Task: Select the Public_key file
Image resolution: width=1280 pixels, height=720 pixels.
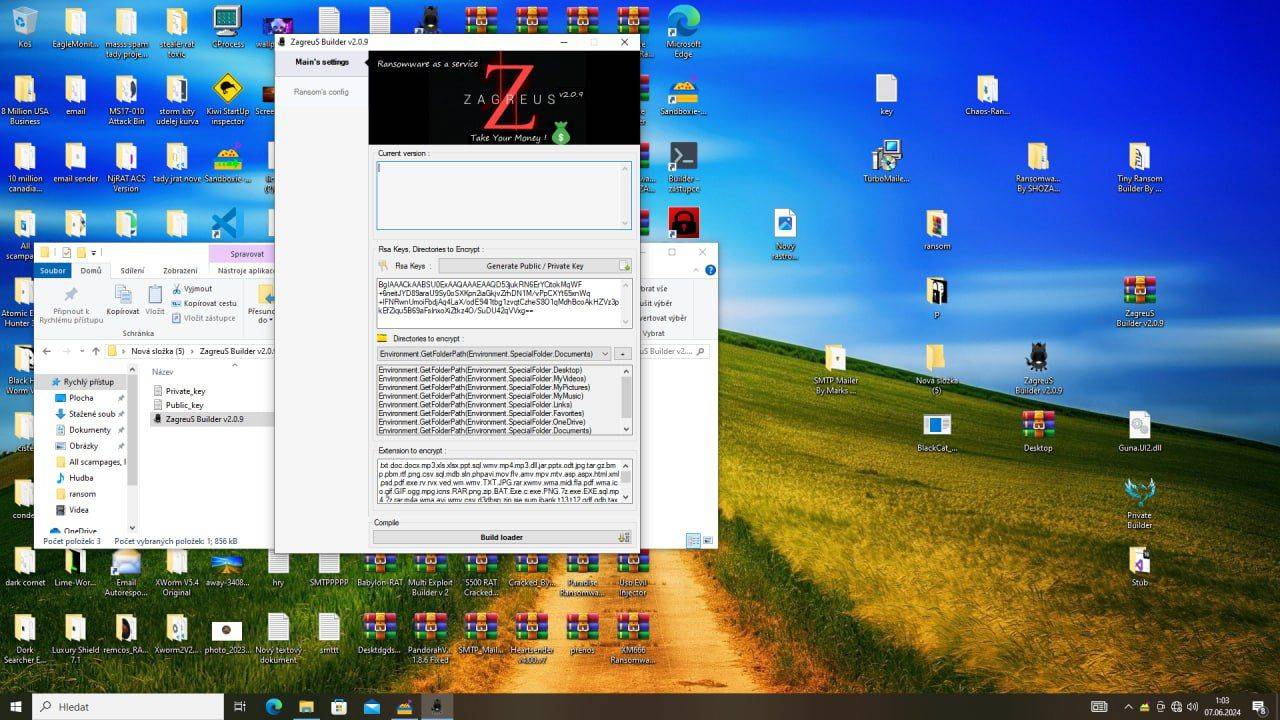Action: point(178,405)
